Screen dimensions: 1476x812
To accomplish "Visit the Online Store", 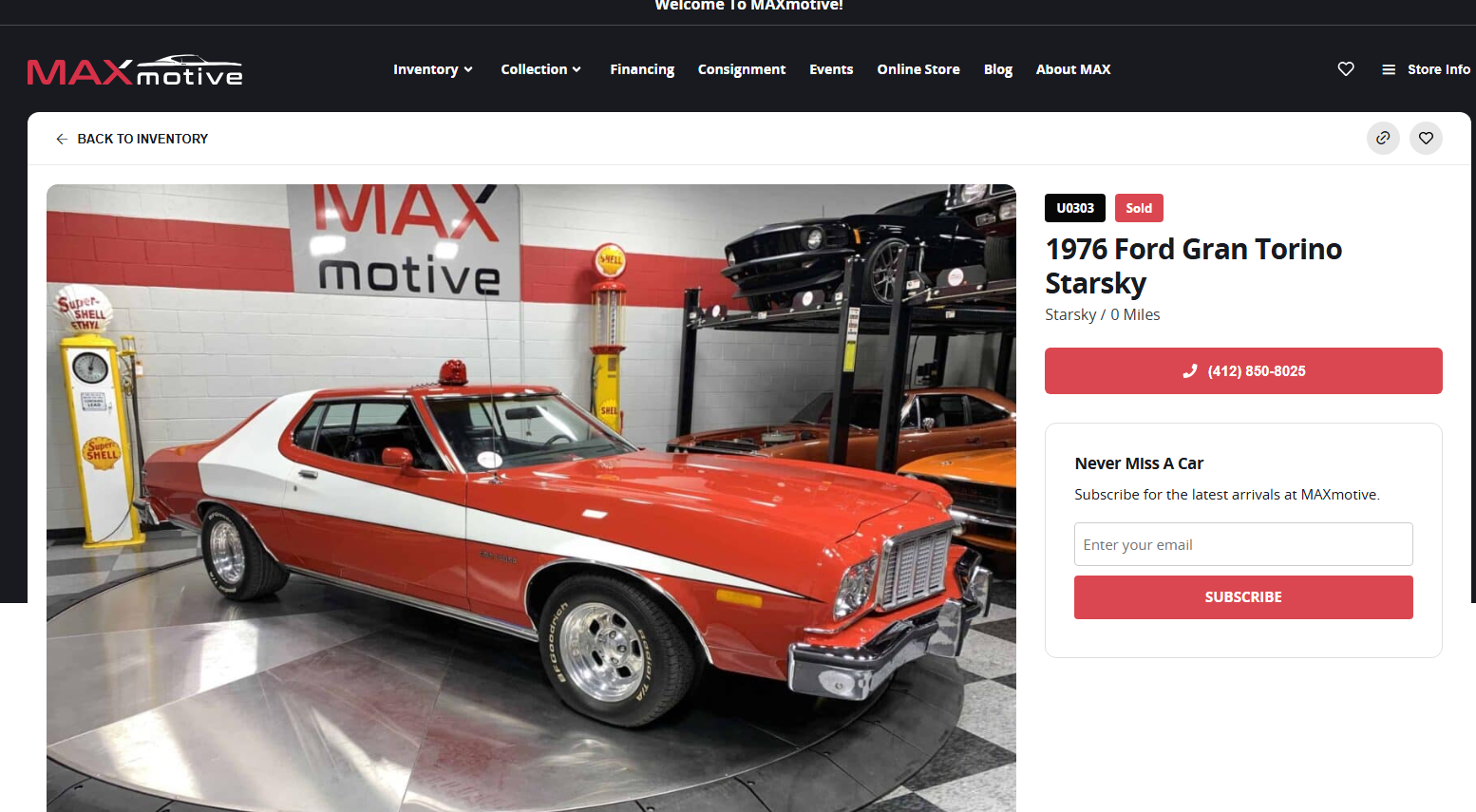I will [x=918, y=69].
